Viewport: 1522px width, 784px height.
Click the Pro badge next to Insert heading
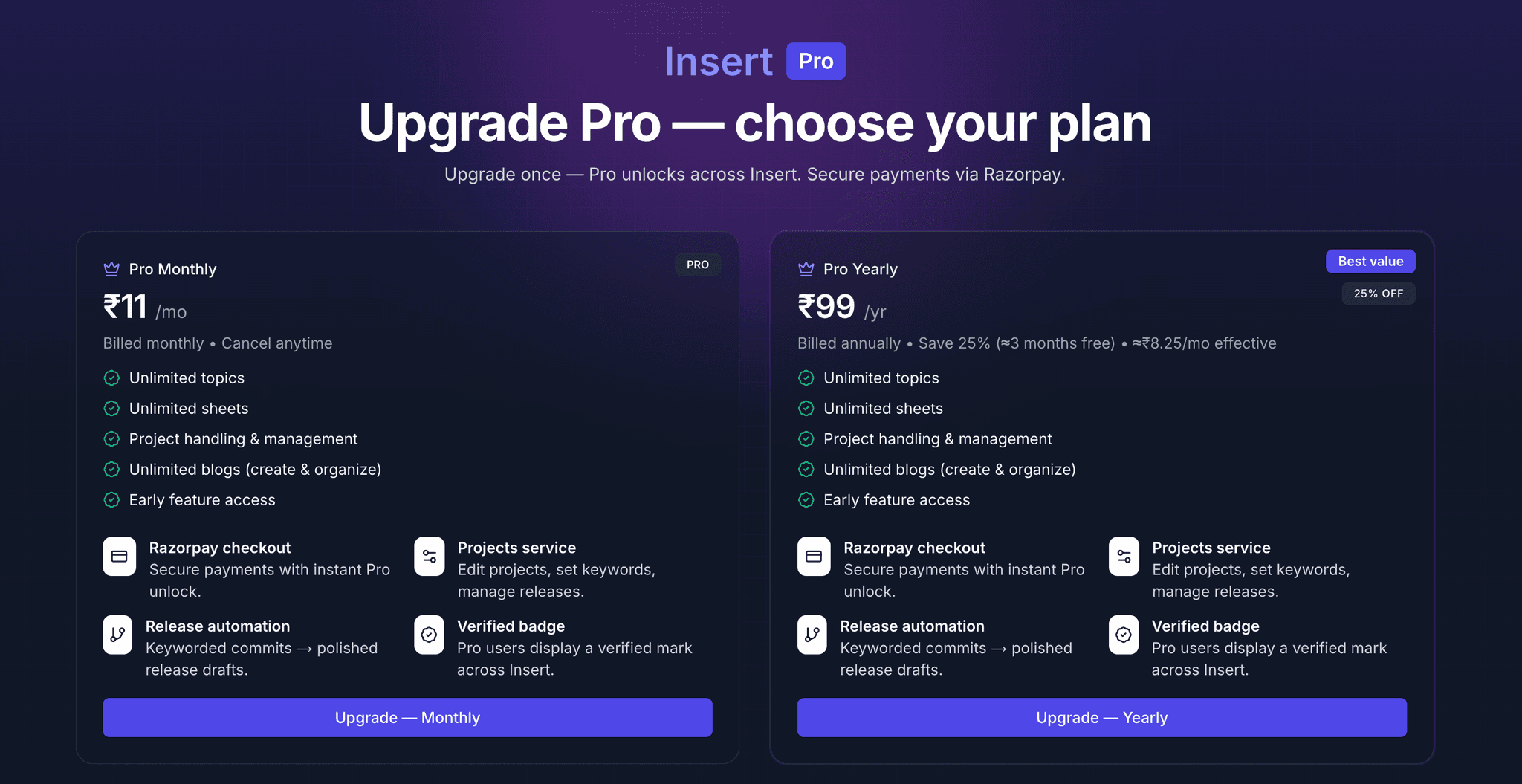click(x=815, y=60)
